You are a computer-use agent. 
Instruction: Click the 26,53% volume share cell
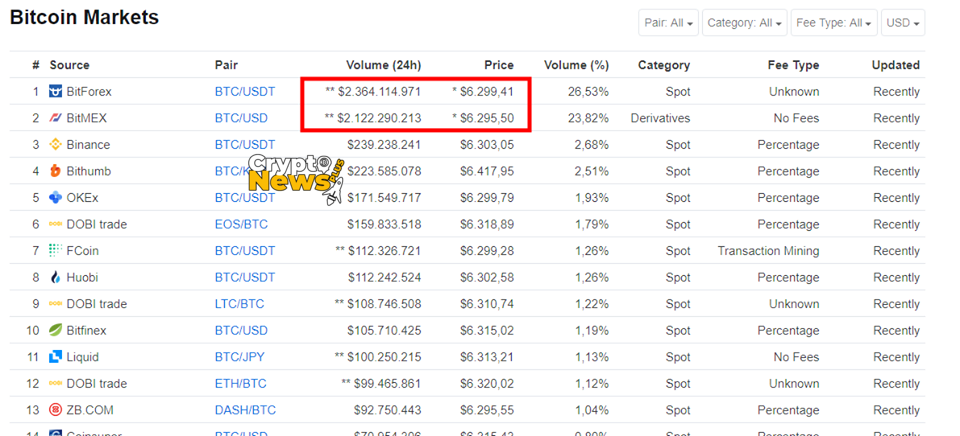[588, 92]
